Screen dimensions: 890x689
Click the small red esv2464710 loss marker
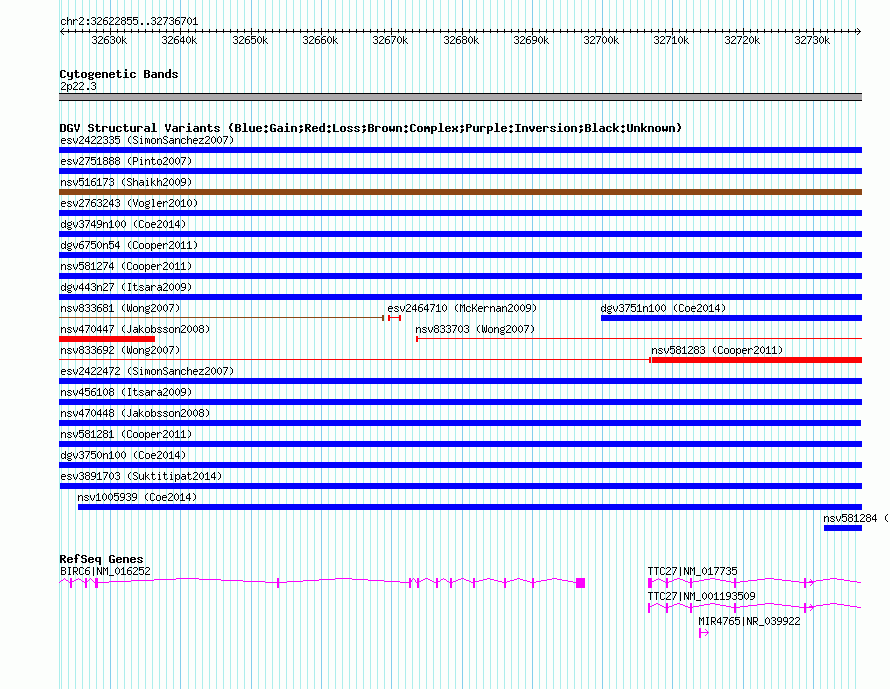click(394, 318)
